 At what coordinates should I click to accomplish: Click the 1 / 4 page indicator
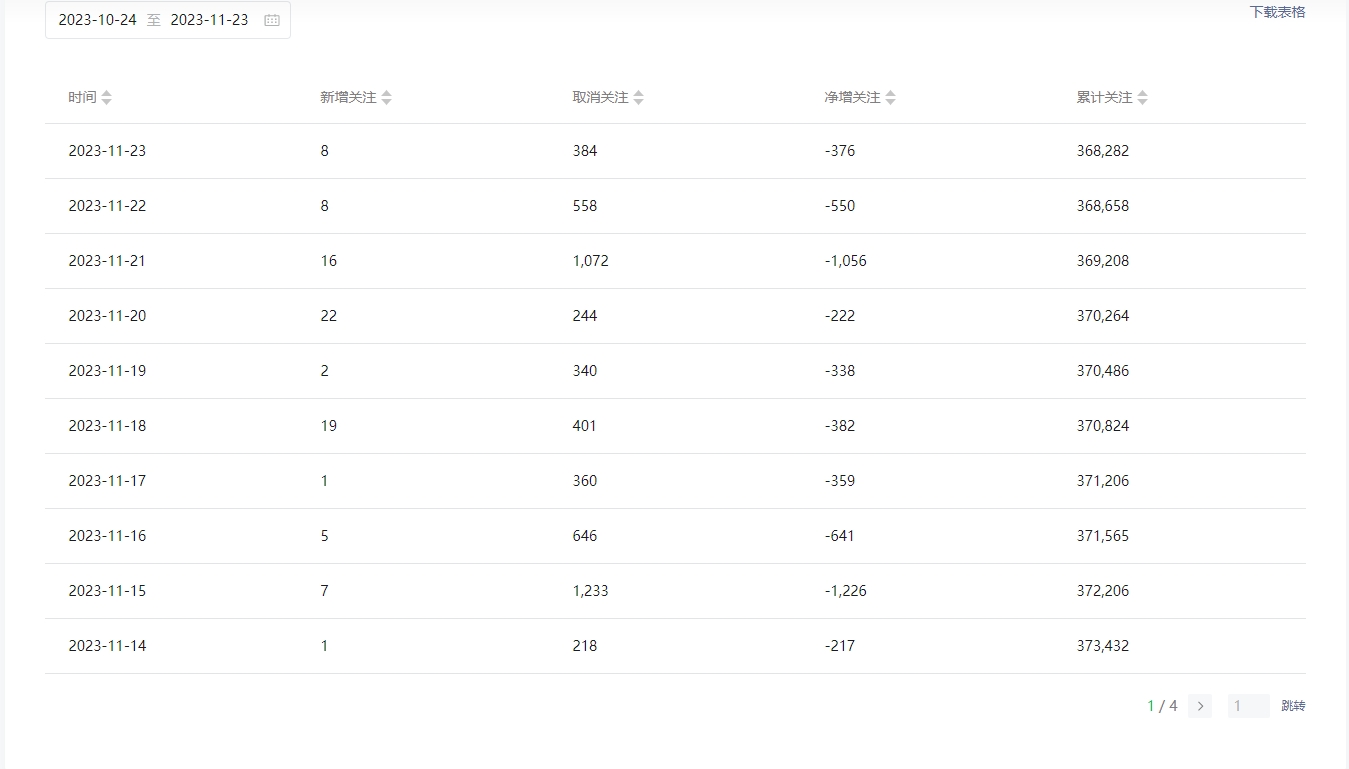[x=1162, y=706]
